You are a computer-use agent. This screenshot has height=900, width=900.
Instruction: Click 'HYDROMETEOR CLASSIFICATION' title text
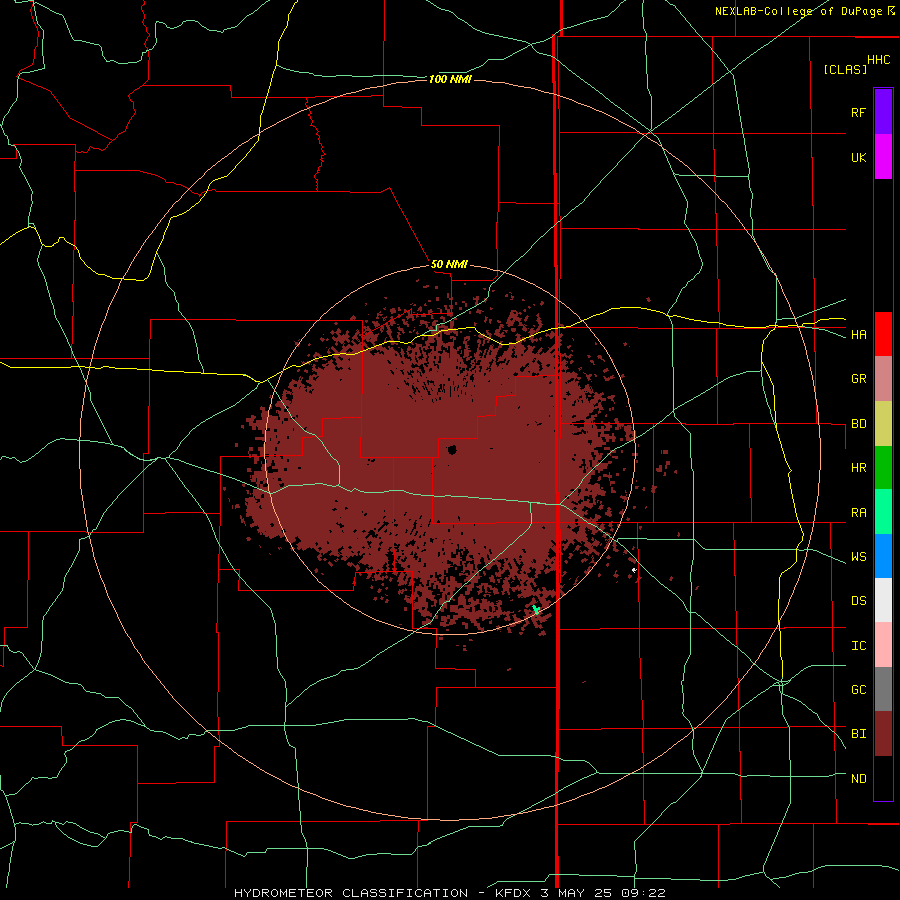tap(351, 893)
